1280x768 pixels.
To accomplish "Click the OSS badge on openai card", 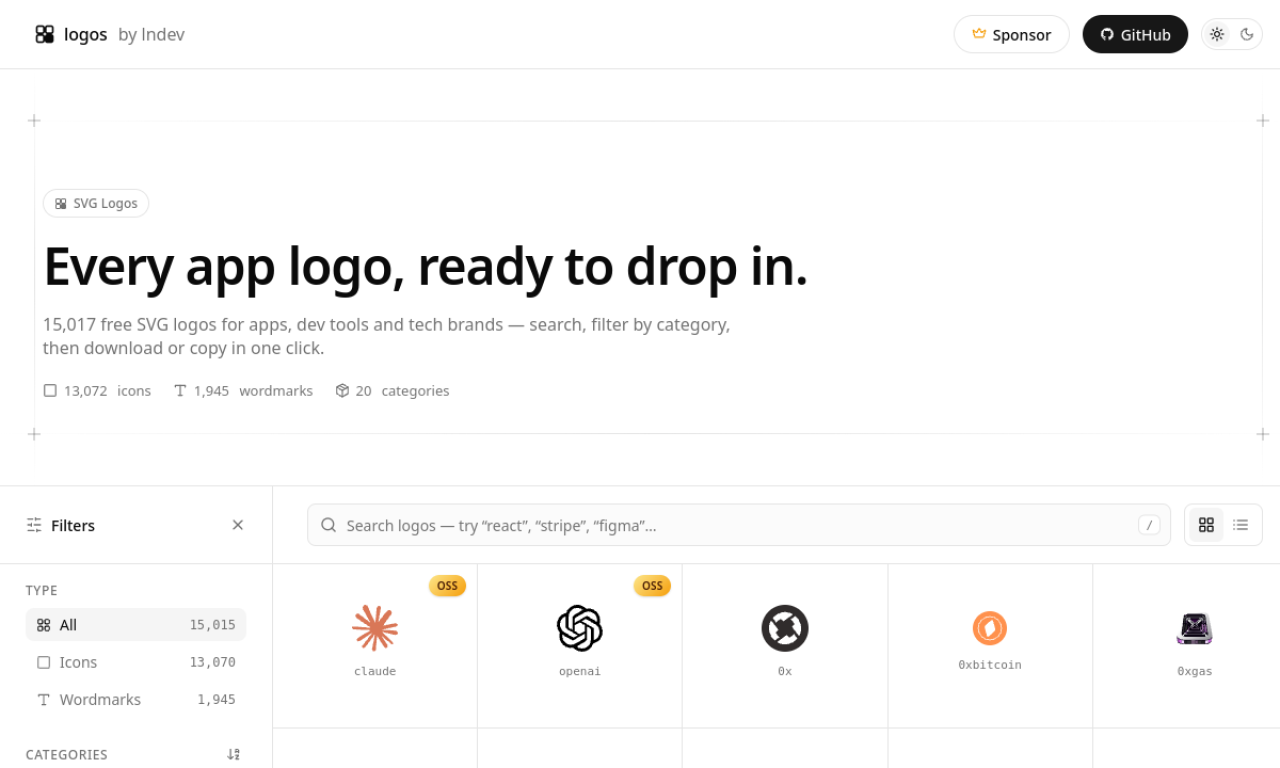I will pyautogui.click(x=652, y=586).
